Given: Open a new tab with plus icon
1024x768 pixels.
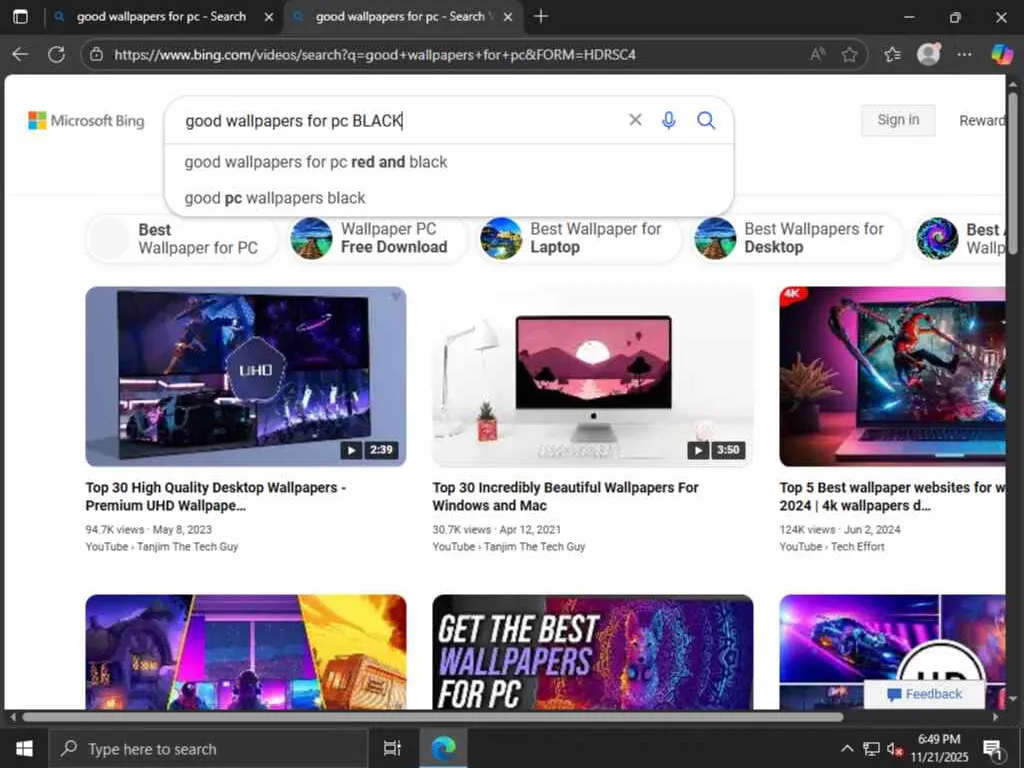Looking at the screenshot, I should pyautogui.click(x=541, y=16).
